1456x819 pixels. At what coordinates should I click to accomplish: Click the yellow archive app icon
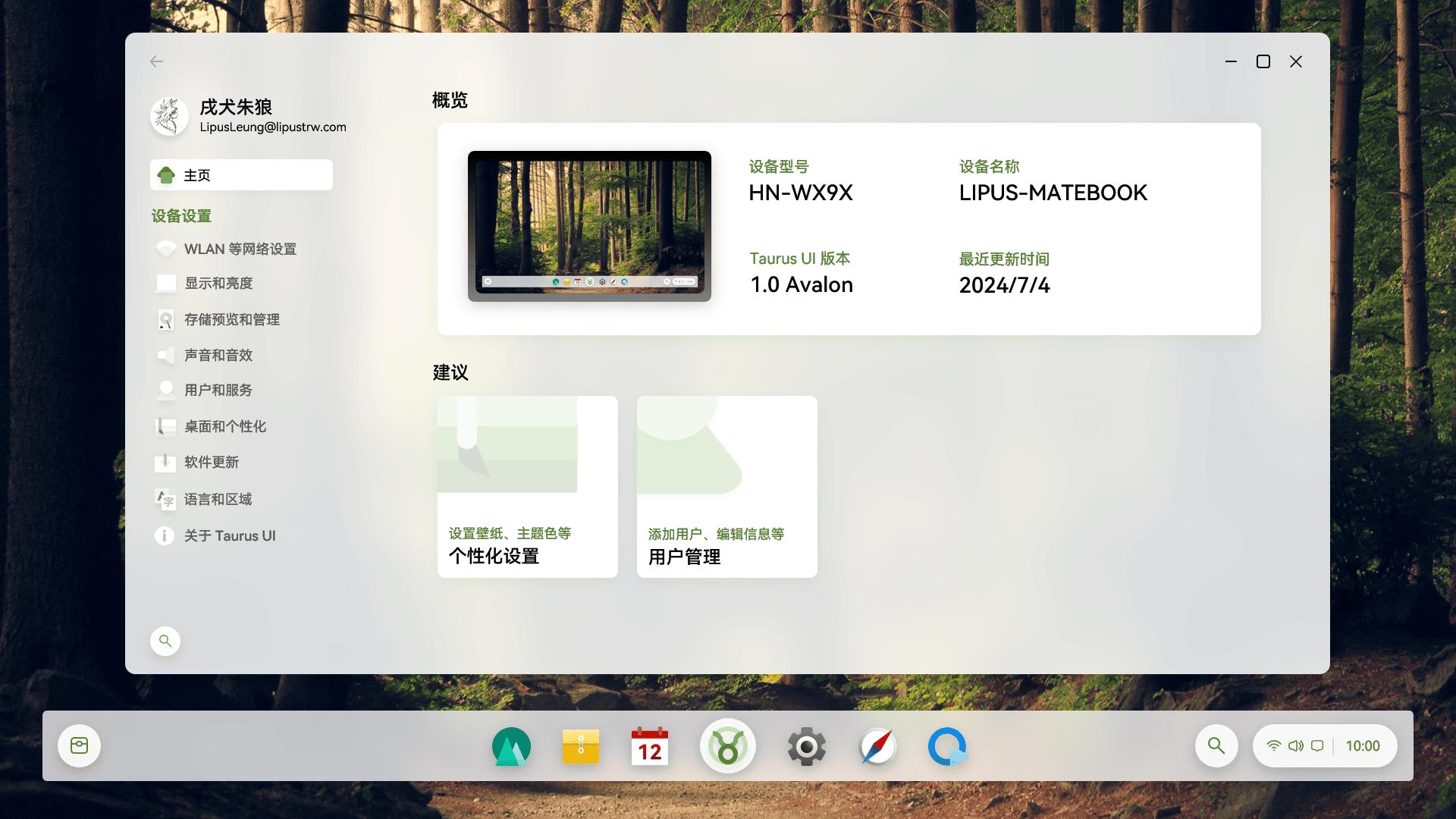coord(581,747)
